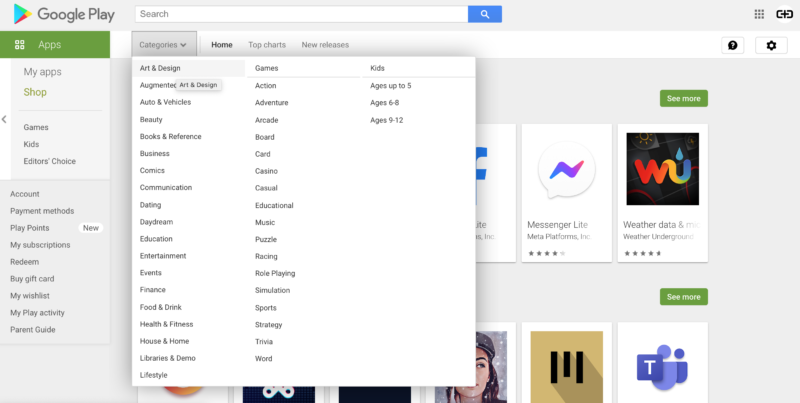Choose Role Playing games category

(275, 273)
